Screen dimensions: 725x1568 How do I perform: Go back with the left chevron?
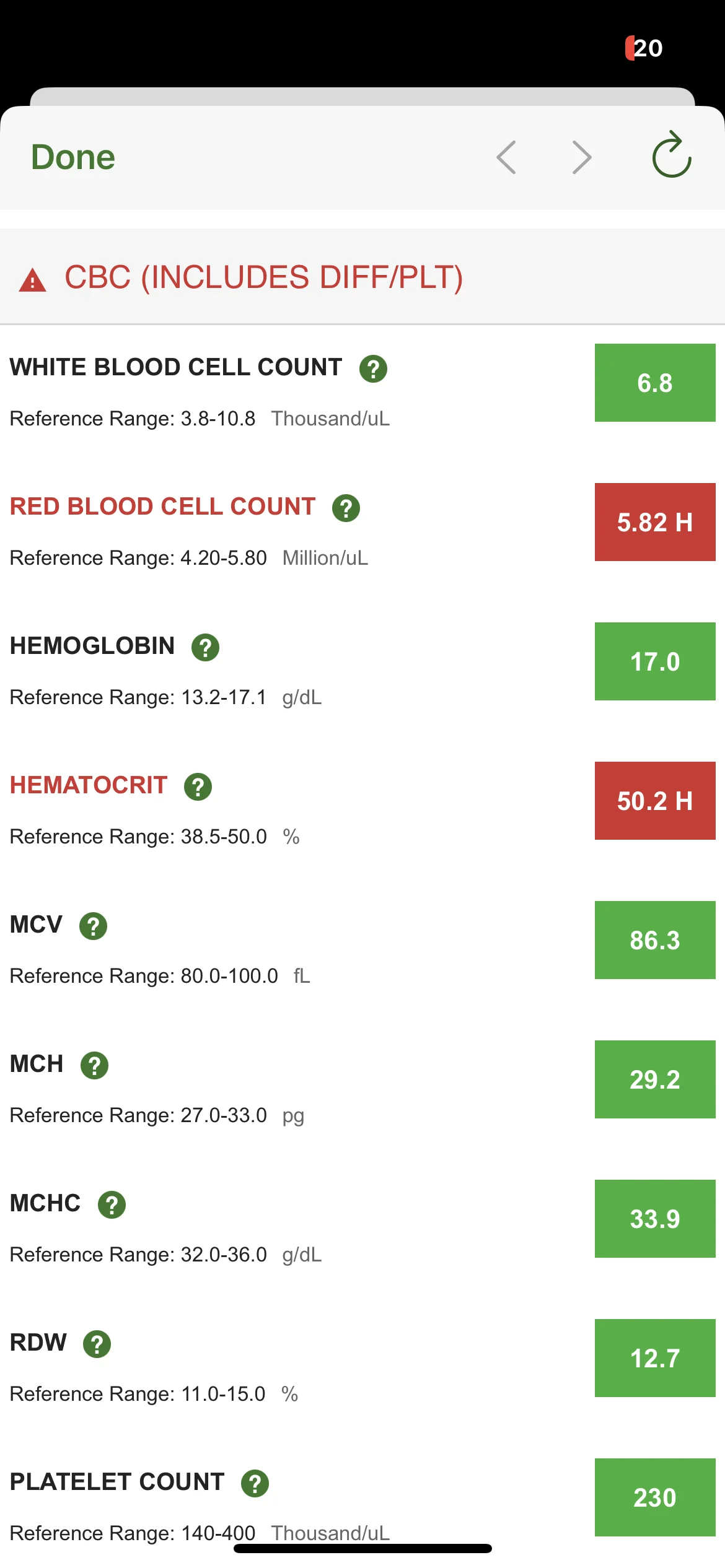[x=506, y=157]
